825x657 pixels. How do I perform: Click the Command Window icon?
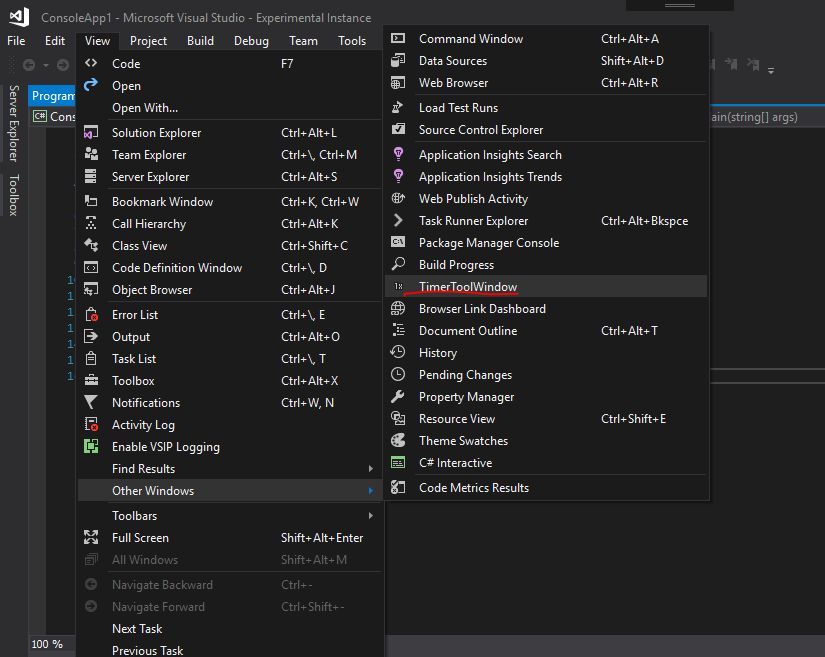coord(398,38)
